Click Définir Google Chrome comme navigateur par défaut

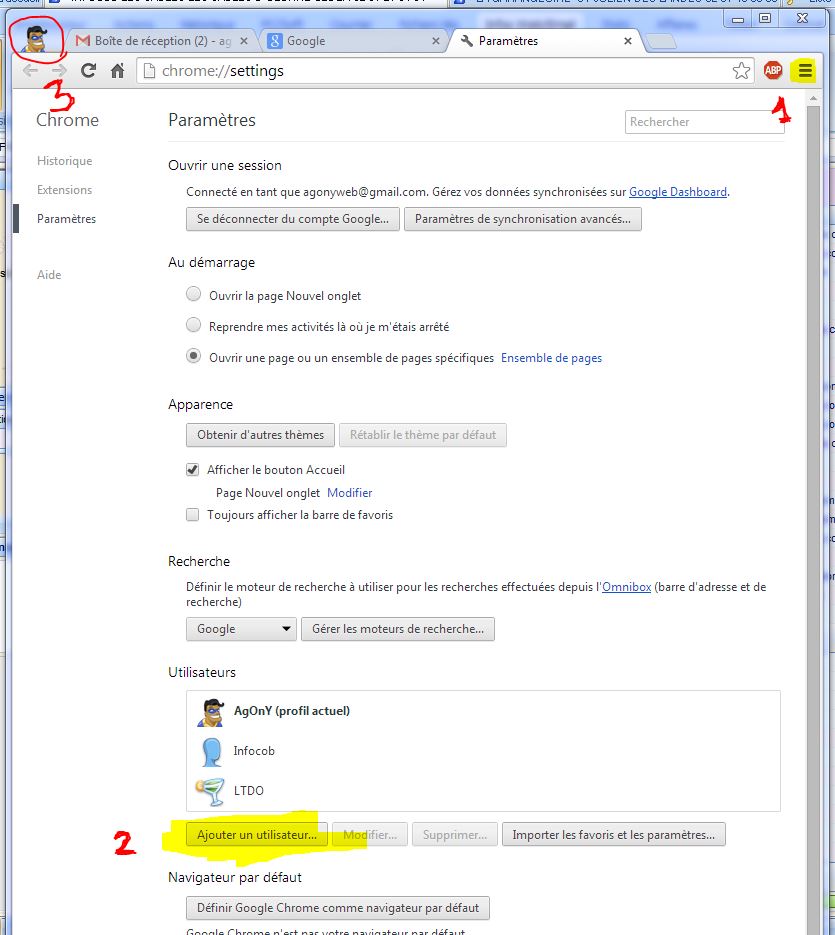coord(338,908)
